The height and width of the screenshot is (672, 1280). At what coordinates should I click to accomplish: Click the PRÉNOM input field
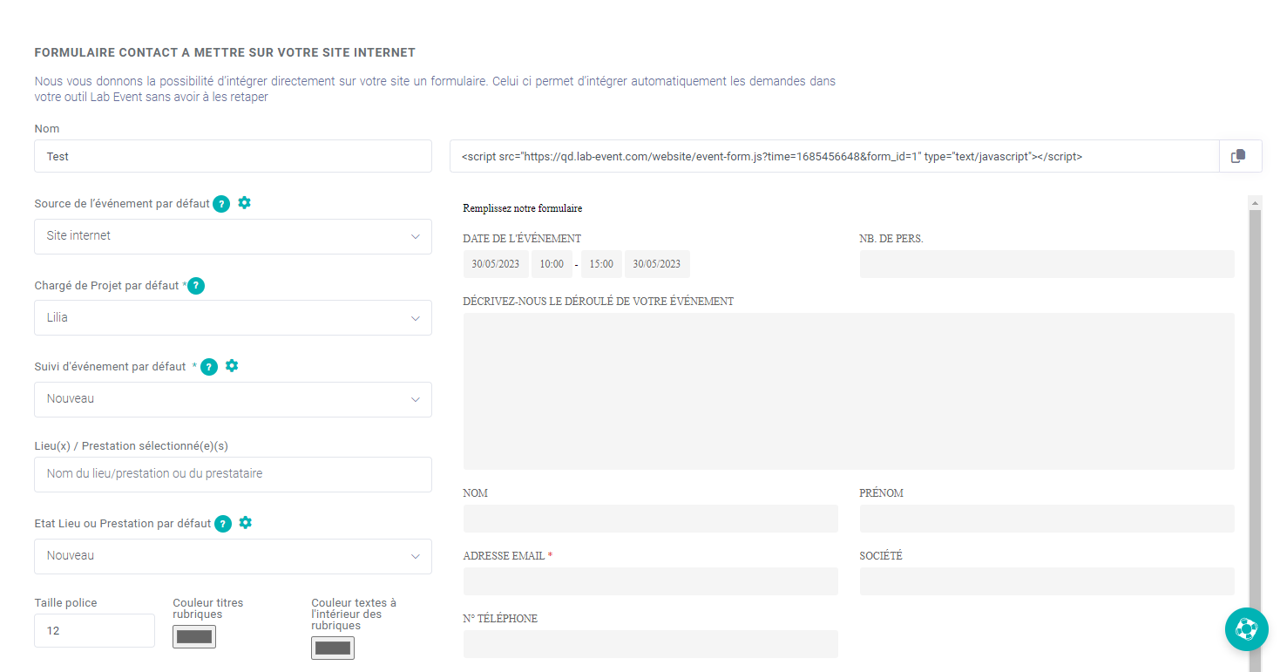pyautogui.click(x=1047, y=518)
